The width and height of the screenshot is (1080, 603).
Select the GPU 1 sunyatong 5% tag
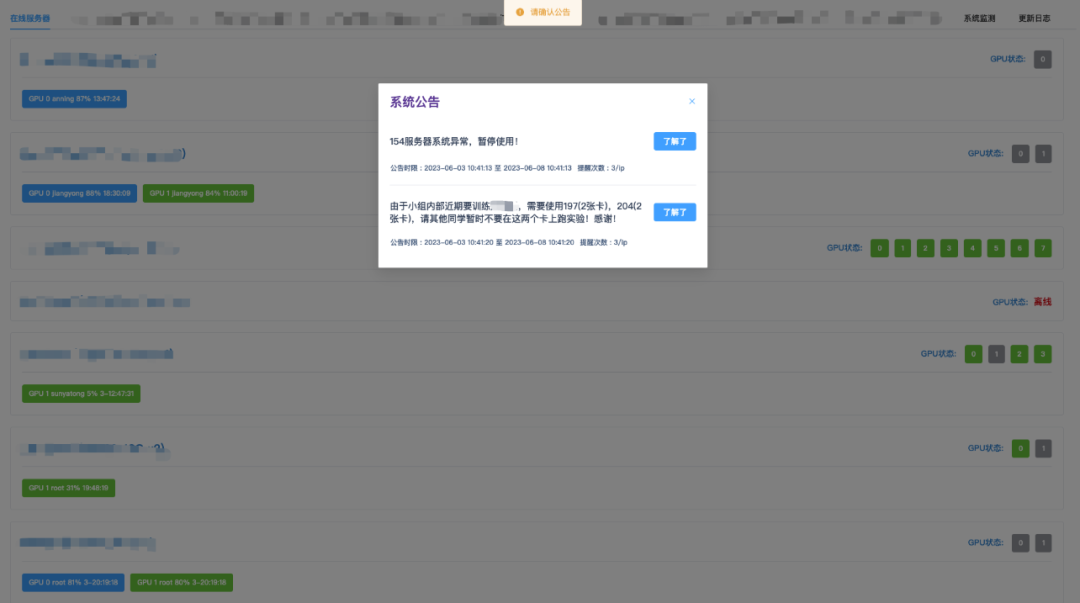81,394
